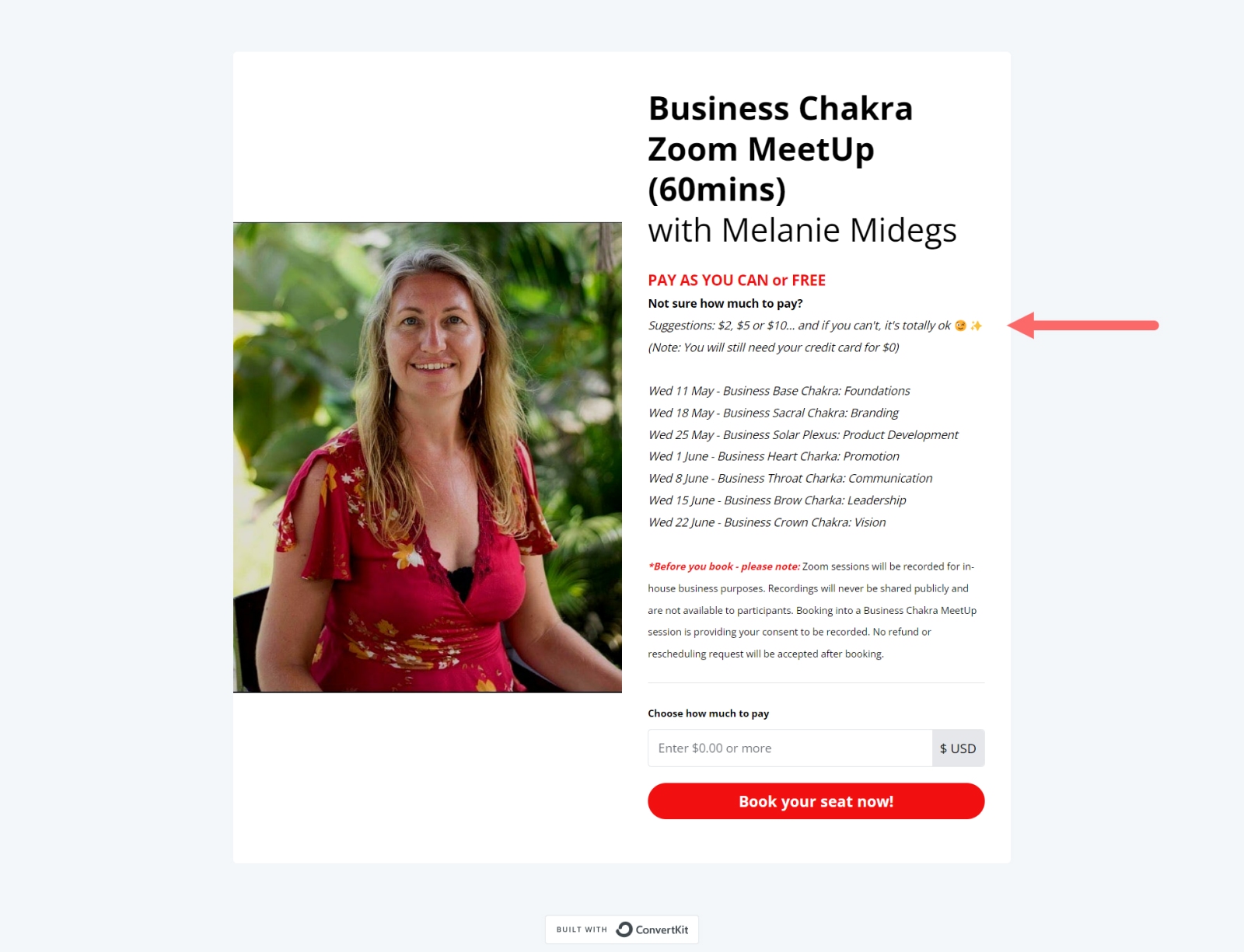
Task: Click the PAY AS YOU CAN or FREE text
Action: tap(736, 280)
